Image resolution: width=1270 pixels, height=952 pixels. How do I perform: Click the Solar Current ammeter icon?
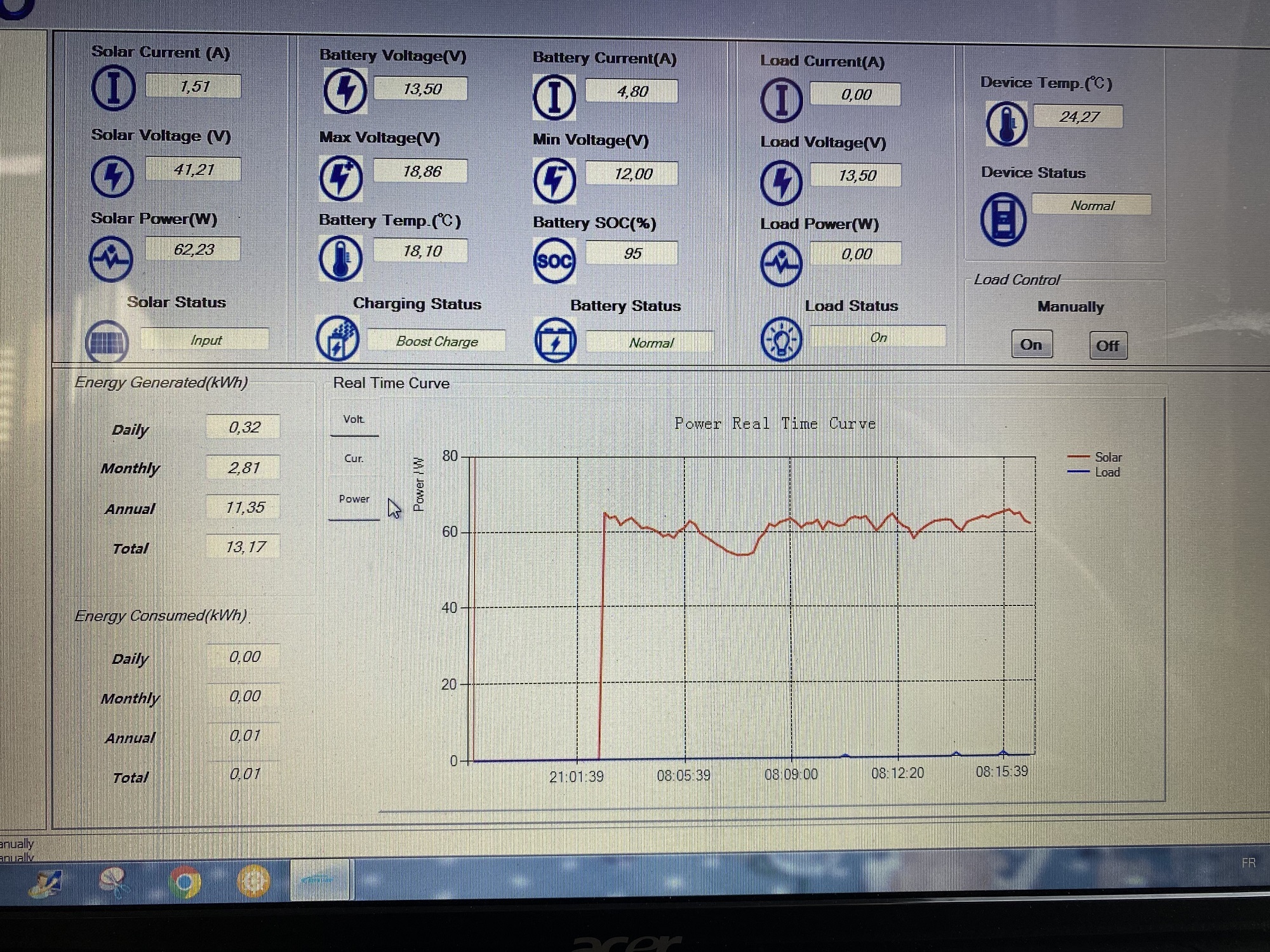pyautogui.click(x=113, y=88)
